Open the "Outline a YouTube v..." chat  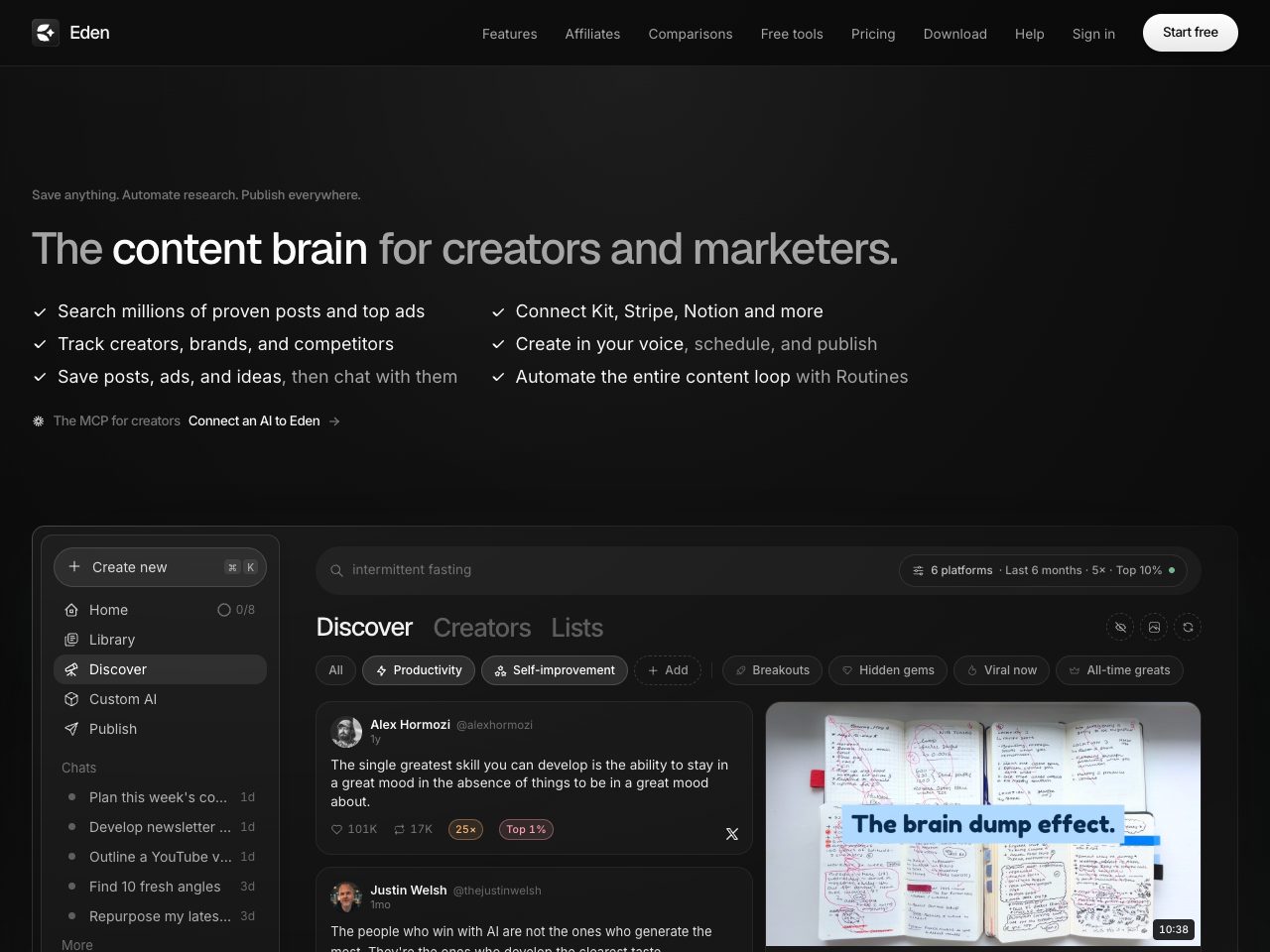(161, 857)
